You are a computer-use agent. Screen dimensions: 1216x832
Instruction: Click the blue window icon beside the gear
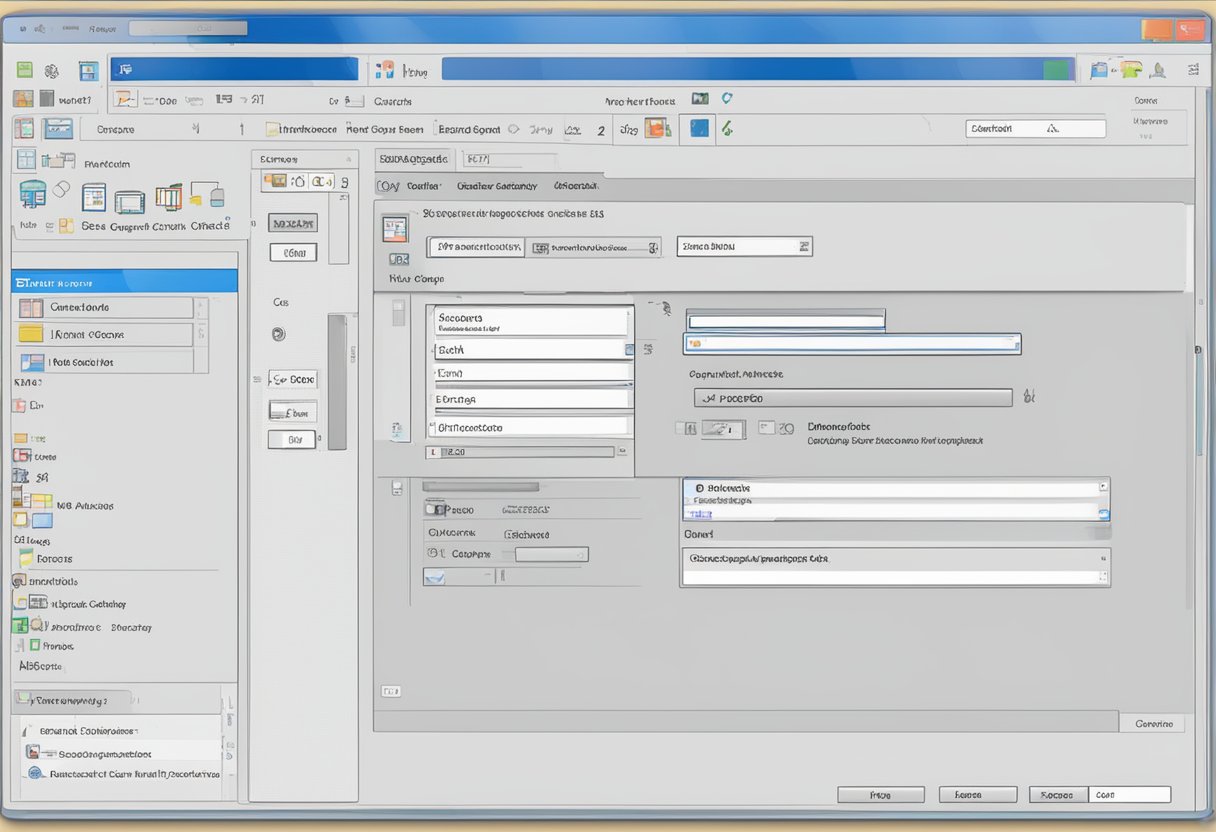pos(88,71)
